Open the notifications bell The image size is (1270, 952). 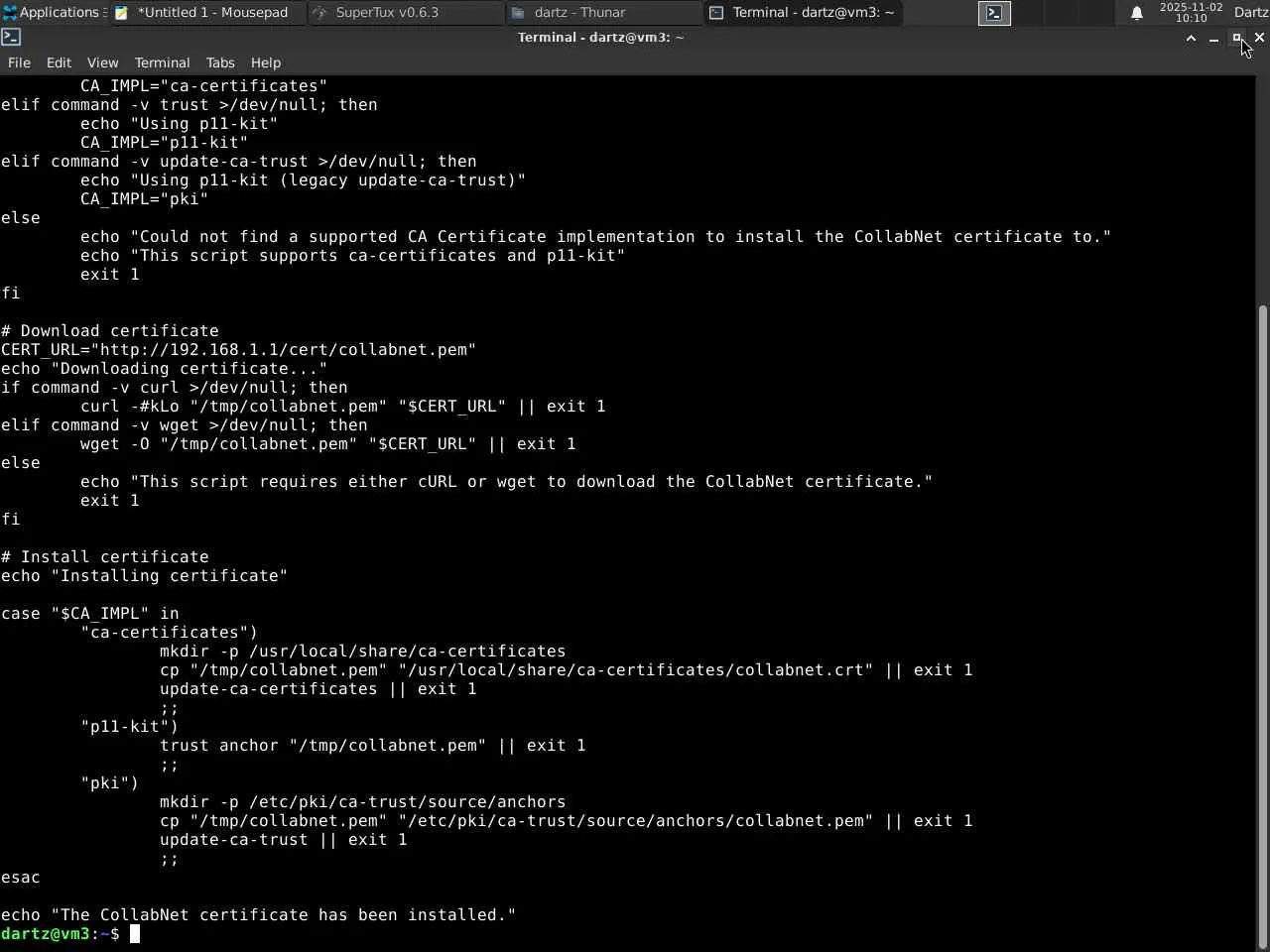point(1137,13)
